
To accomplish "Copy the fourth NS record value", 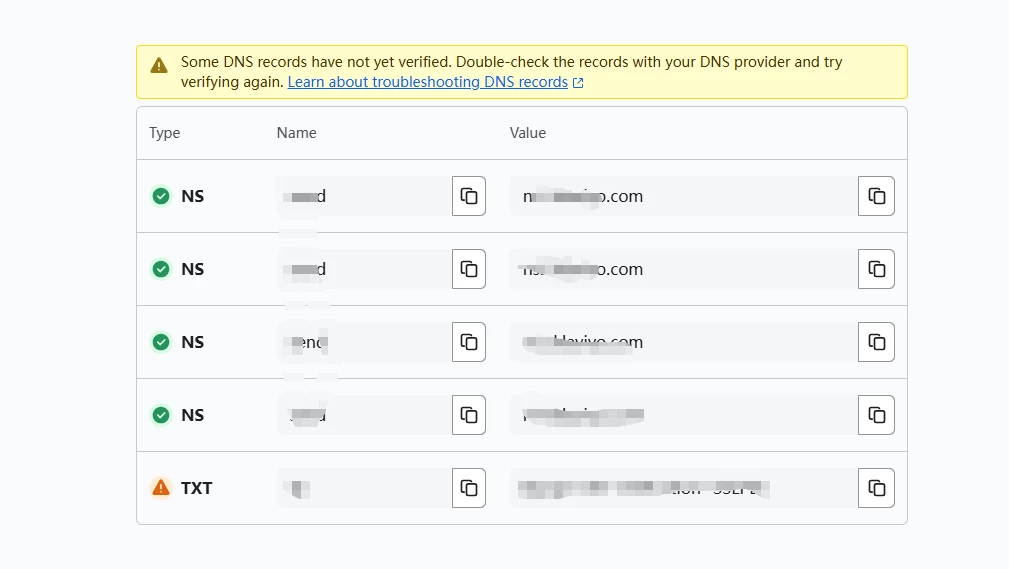I will click(876, 415).
